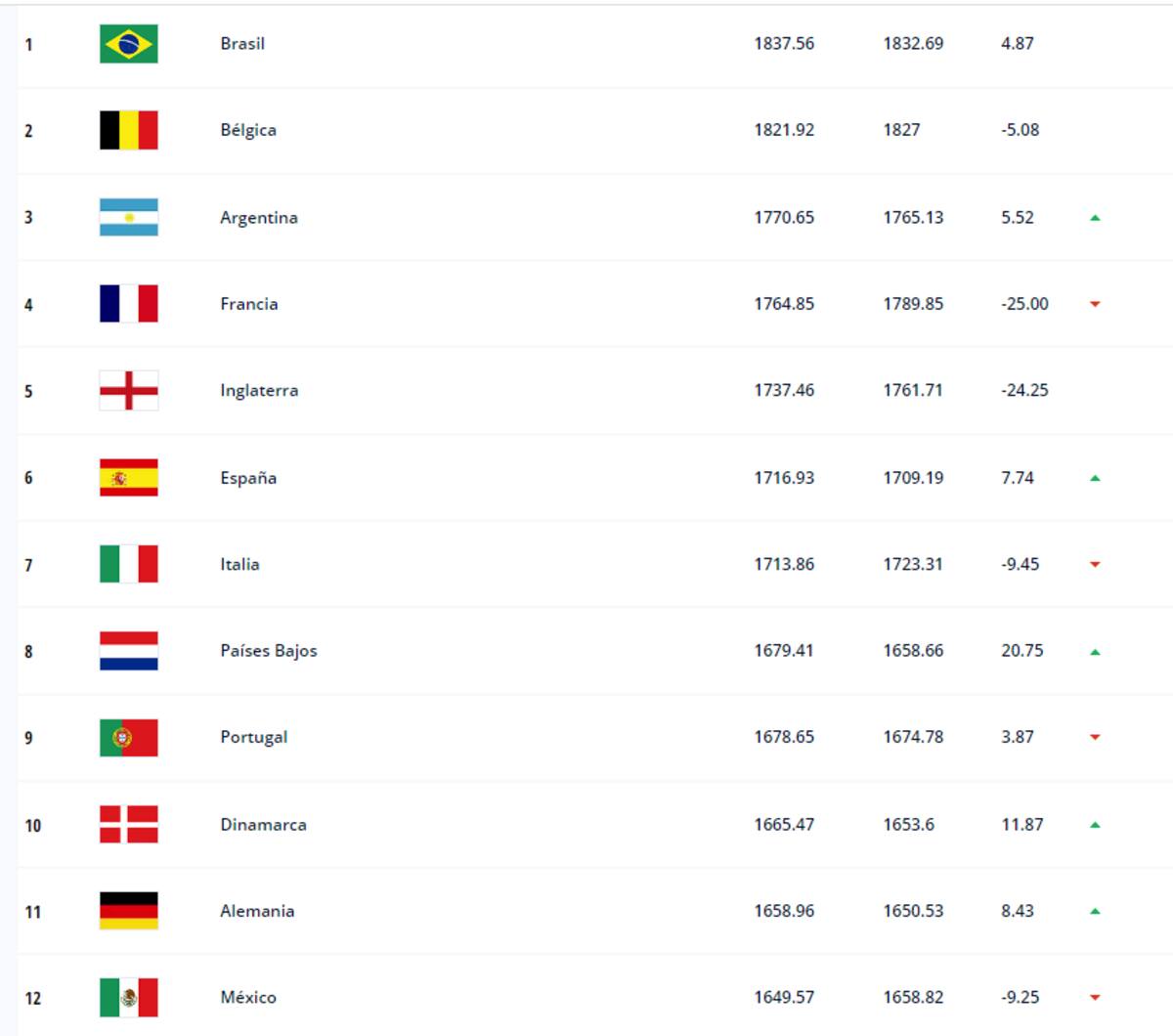Click the England flag icon
Image resolution: width=1173 pixels, height=1036 pixels.
point(128,391)
